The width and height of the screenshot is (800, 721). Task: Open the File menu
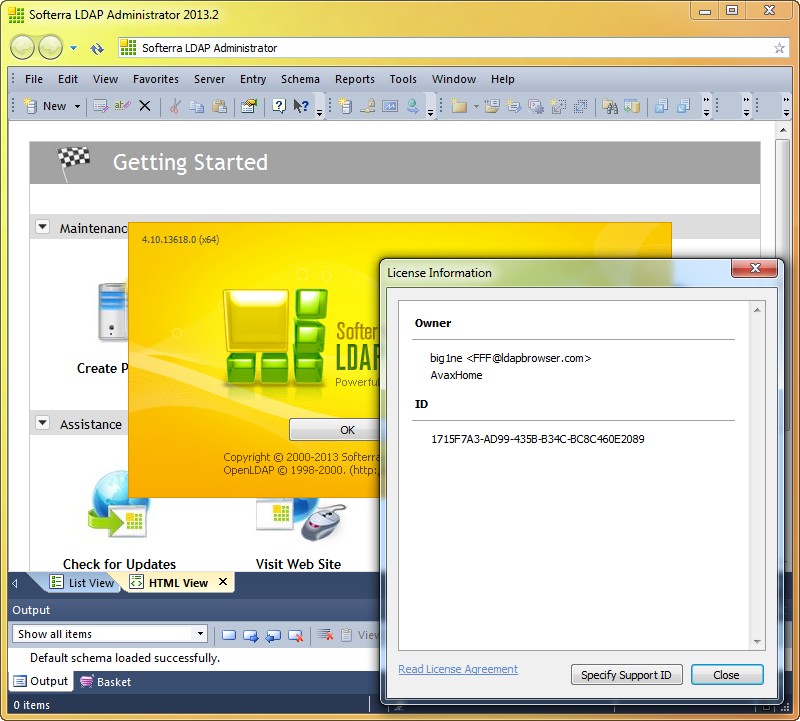click(34, 79)
